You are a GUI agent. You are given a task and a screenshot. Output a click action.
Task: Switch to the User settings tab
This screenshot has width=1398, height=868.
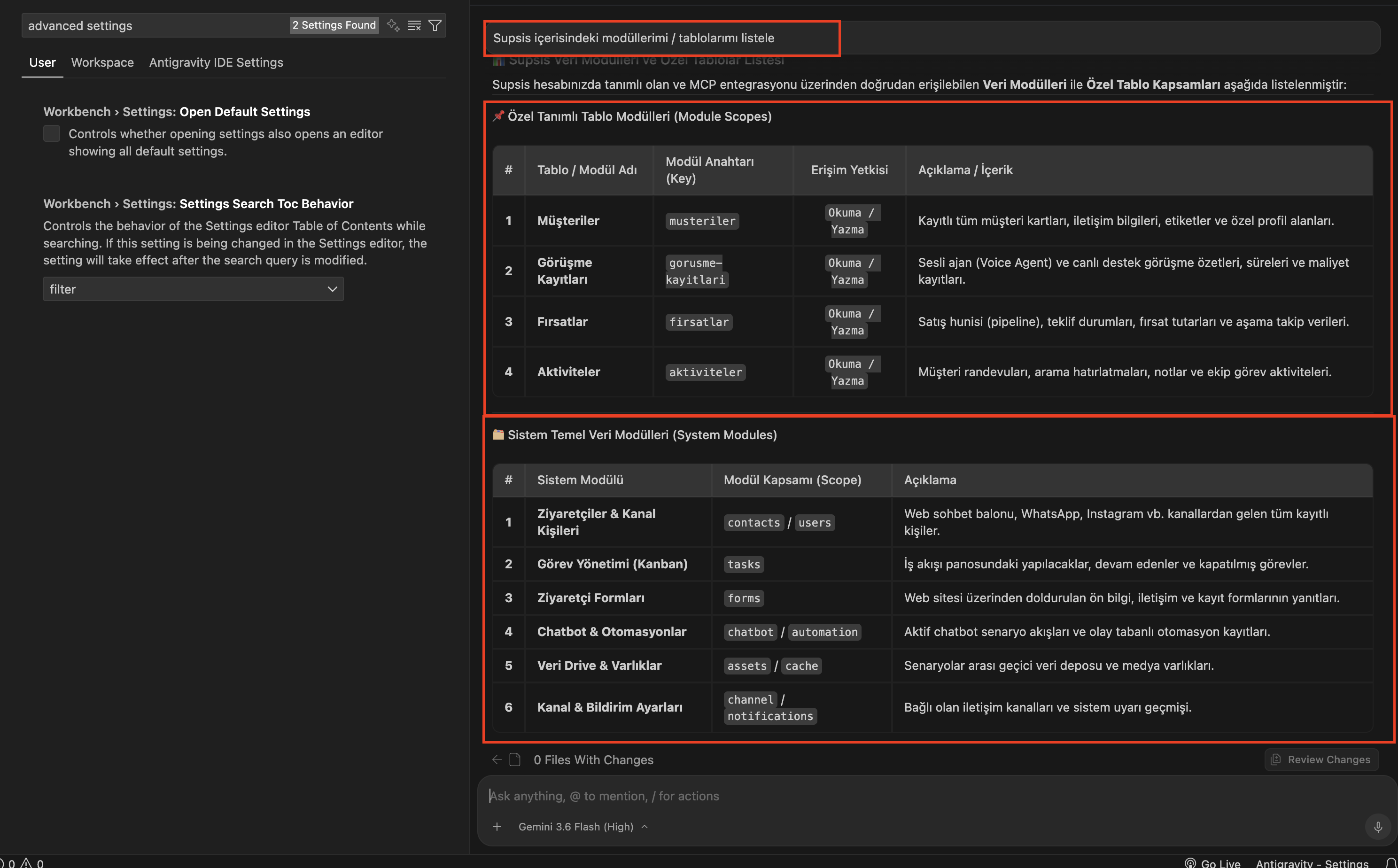(42, 62)
